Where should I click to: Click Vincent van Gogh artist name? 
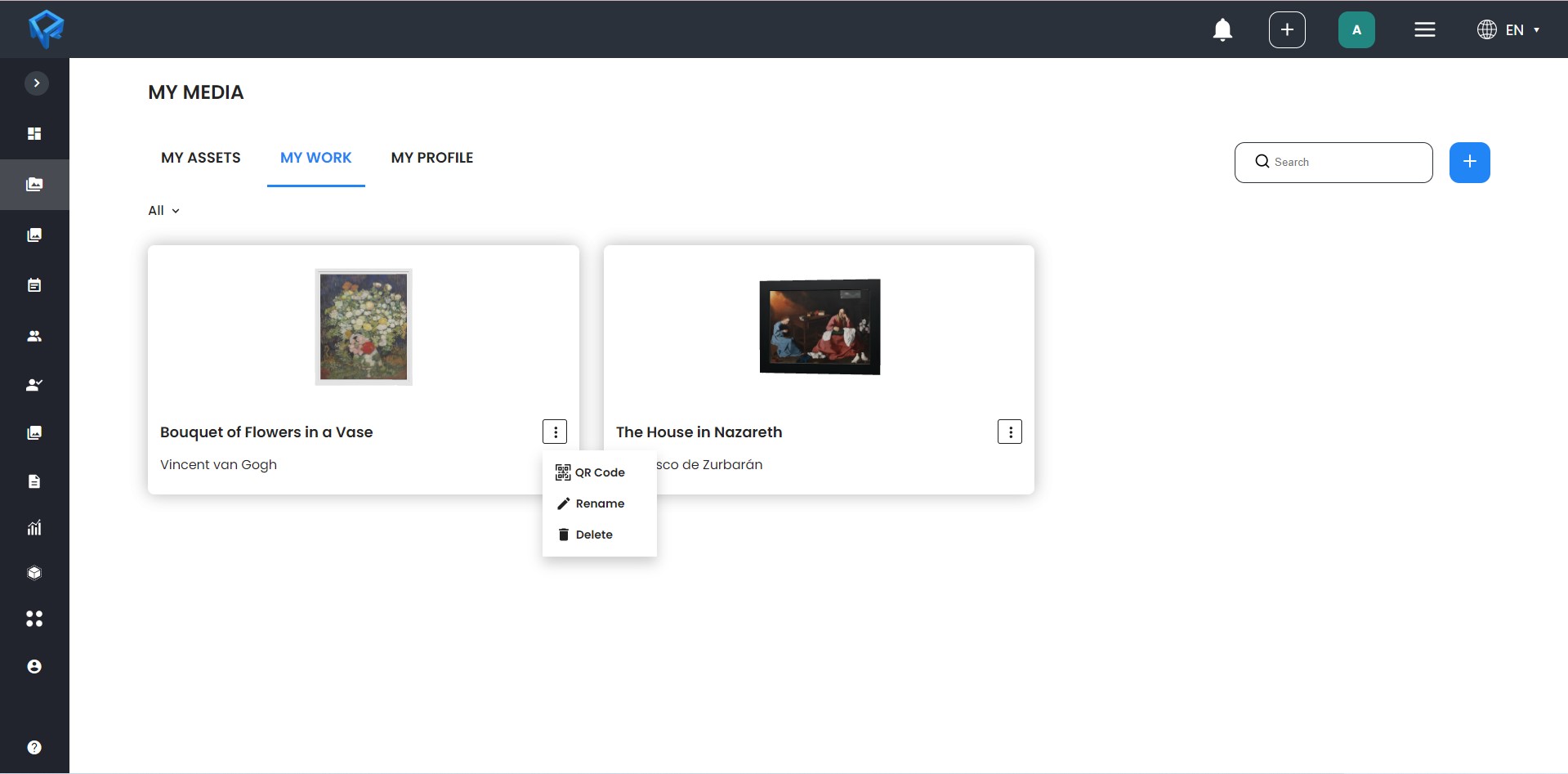tap(218, 464)
